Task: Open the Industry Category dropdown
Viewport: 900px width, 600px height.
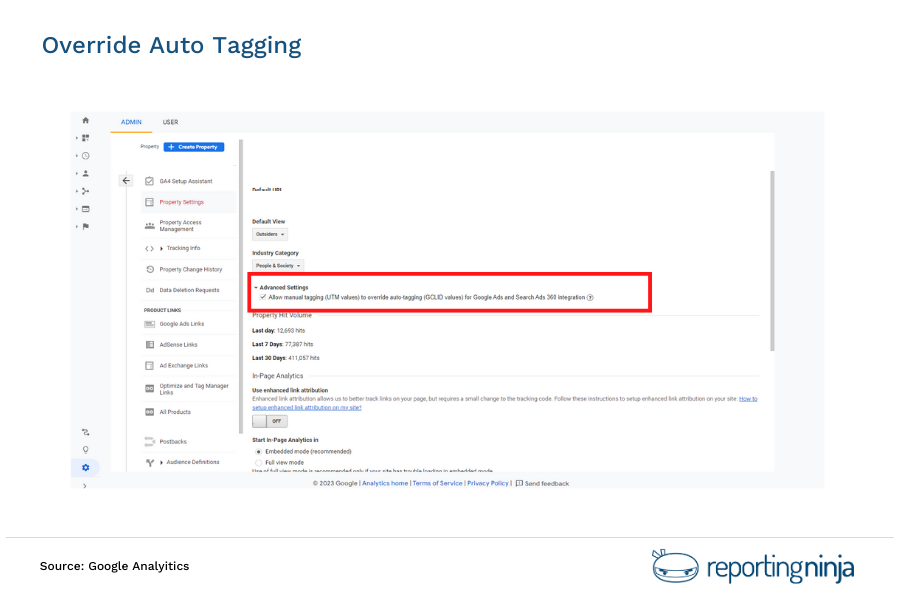Action: click(x=277, y=265)
